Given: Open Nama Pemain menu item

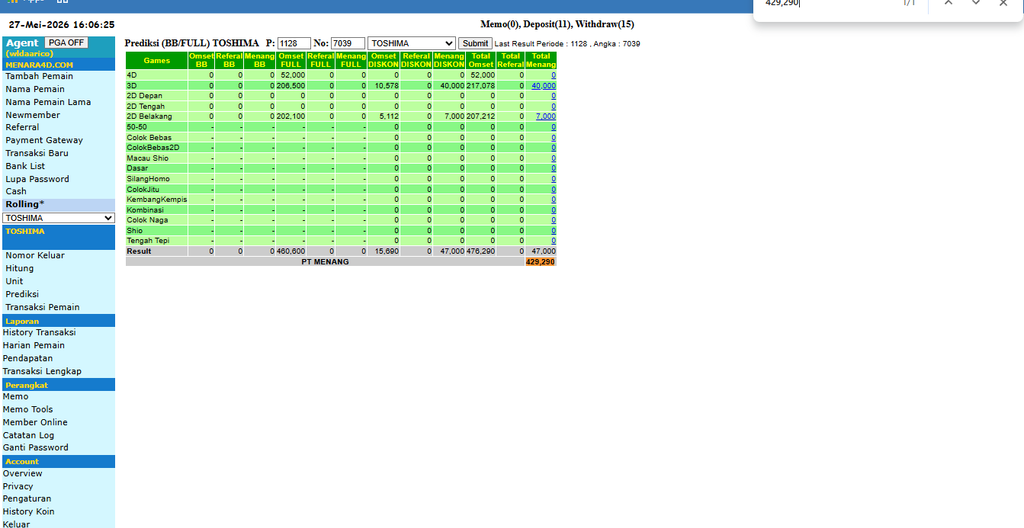Looking at the screenshot, I should pos(35,89).
